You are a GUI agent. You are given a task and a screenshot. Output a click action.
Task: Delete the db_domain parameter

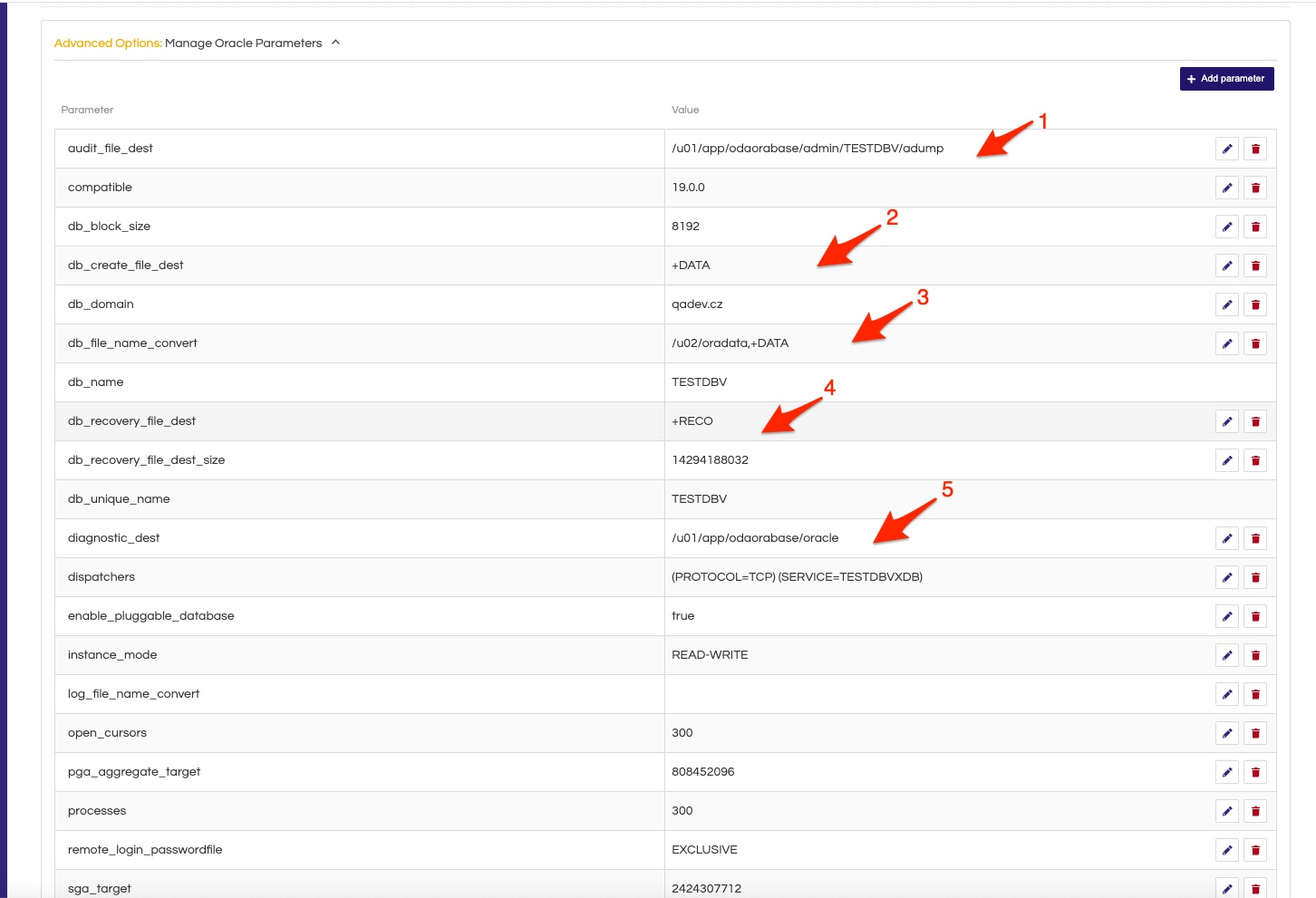[1254, 304]
